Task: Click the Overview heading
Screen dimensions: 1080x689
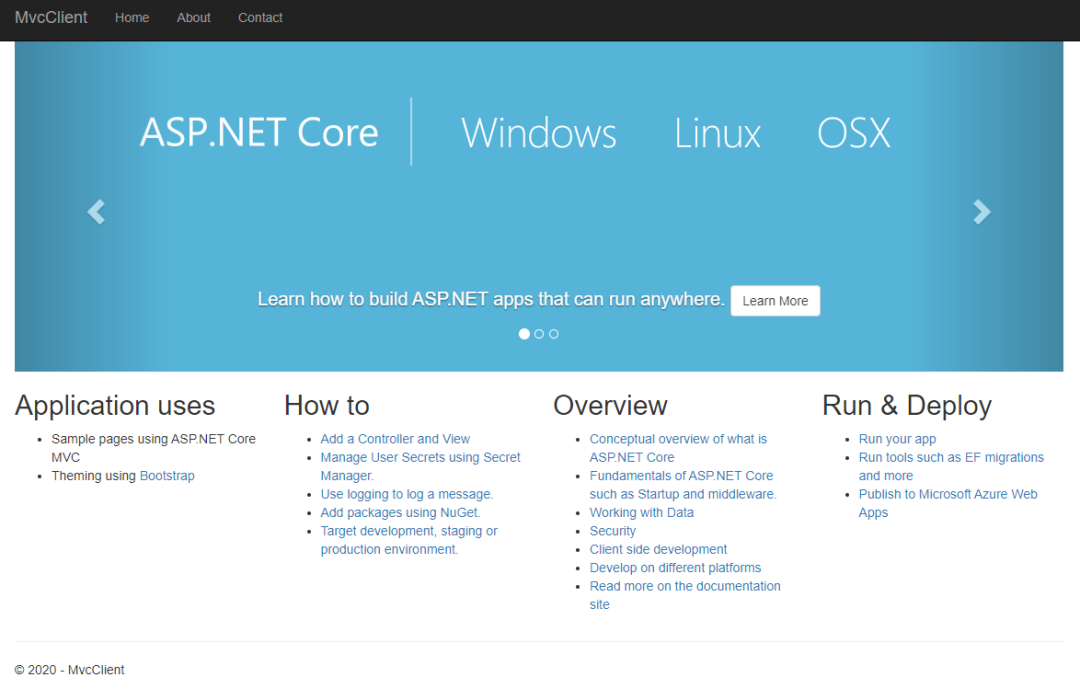Action: pyautogui.click(x=610, y=405)
